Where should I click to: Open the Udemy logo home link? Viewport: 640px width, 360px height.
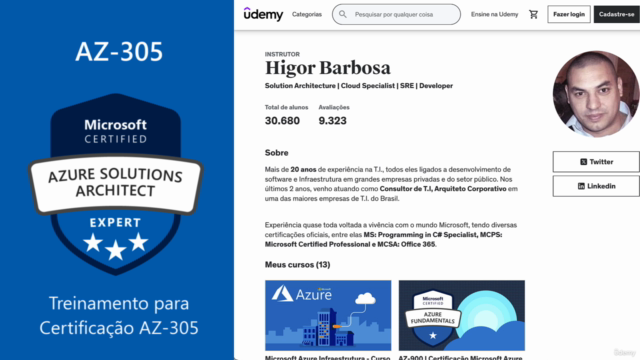[263, 14]
